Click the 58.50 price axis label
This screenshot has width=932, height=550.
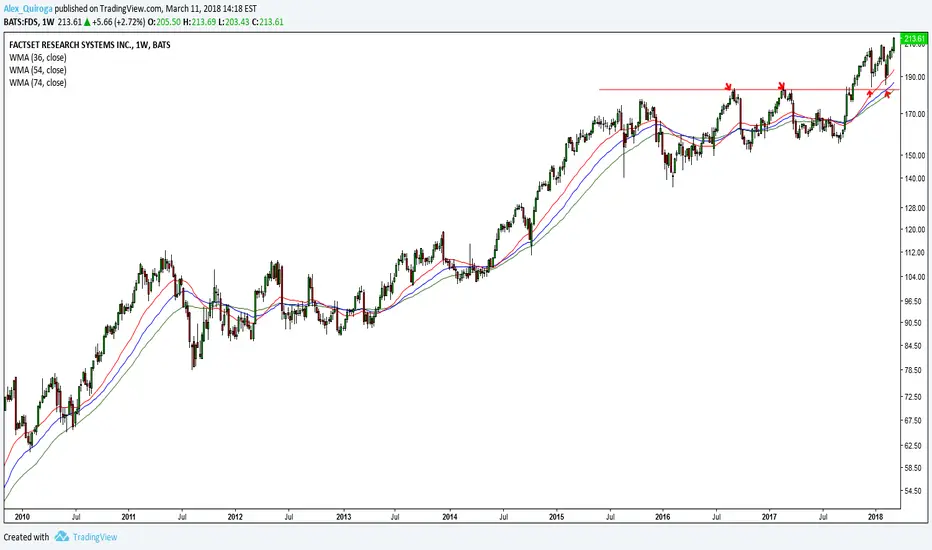(x=913, y=468)
